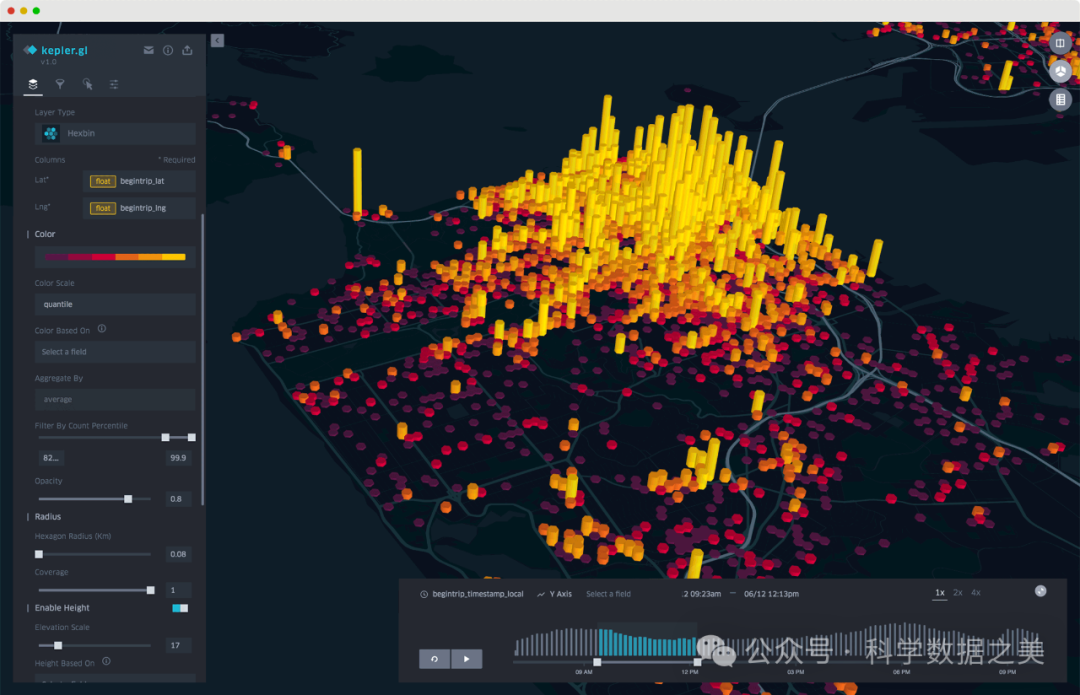Reset the time animation with the rewind button
This screenshot has height=695, width=1080.
click(434, 659)
